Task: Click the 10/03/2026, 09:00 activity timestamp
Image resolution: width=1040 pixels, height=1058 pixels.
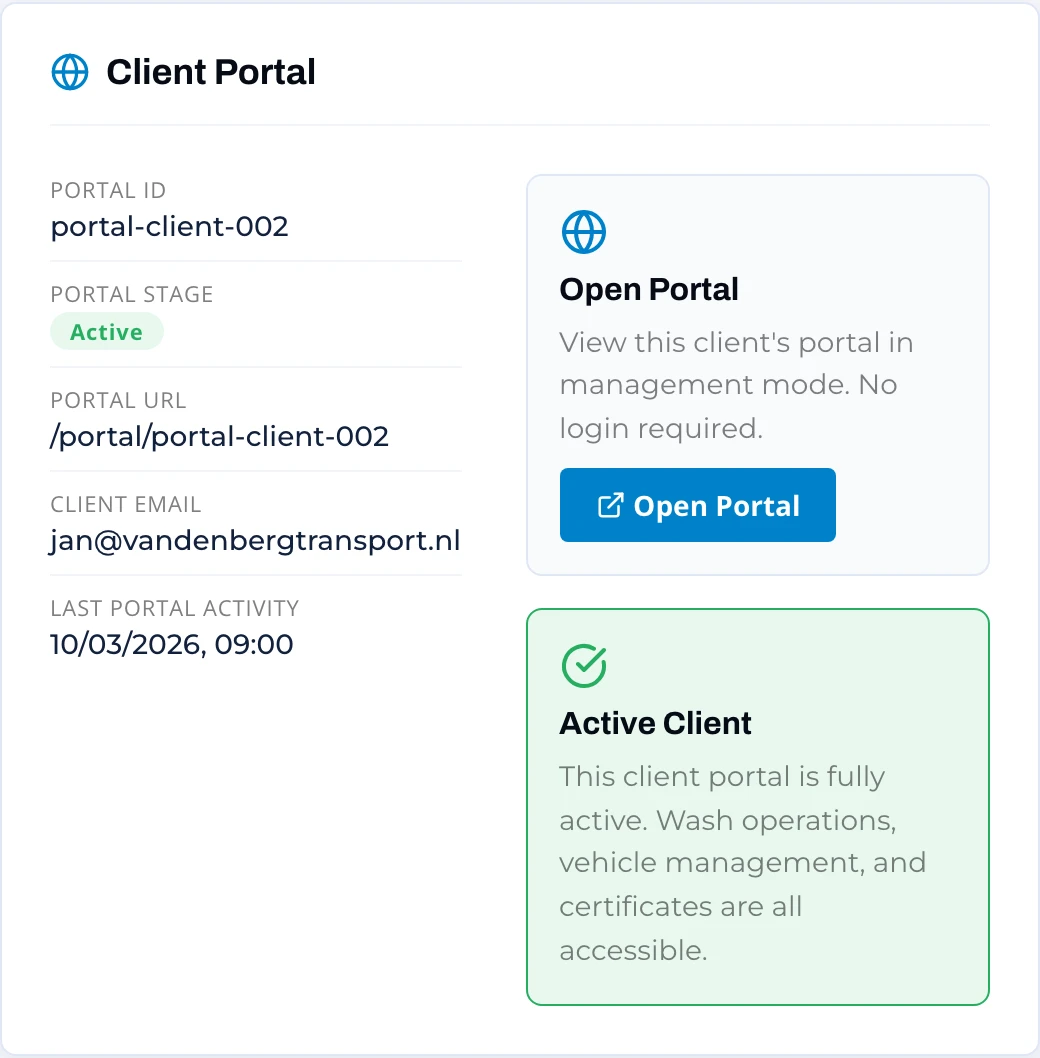Action: (171, 644)
